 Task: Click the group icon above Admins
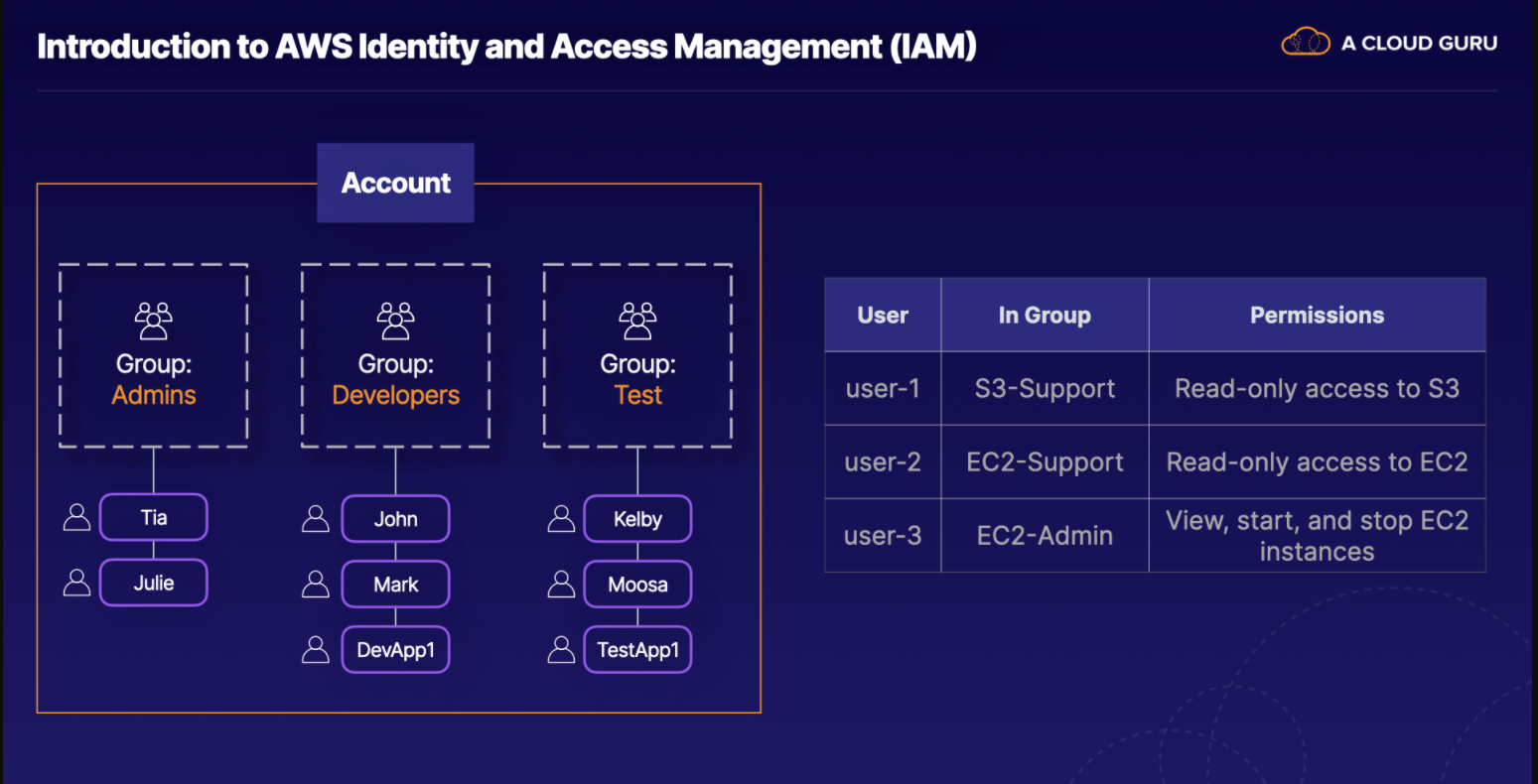154,321
